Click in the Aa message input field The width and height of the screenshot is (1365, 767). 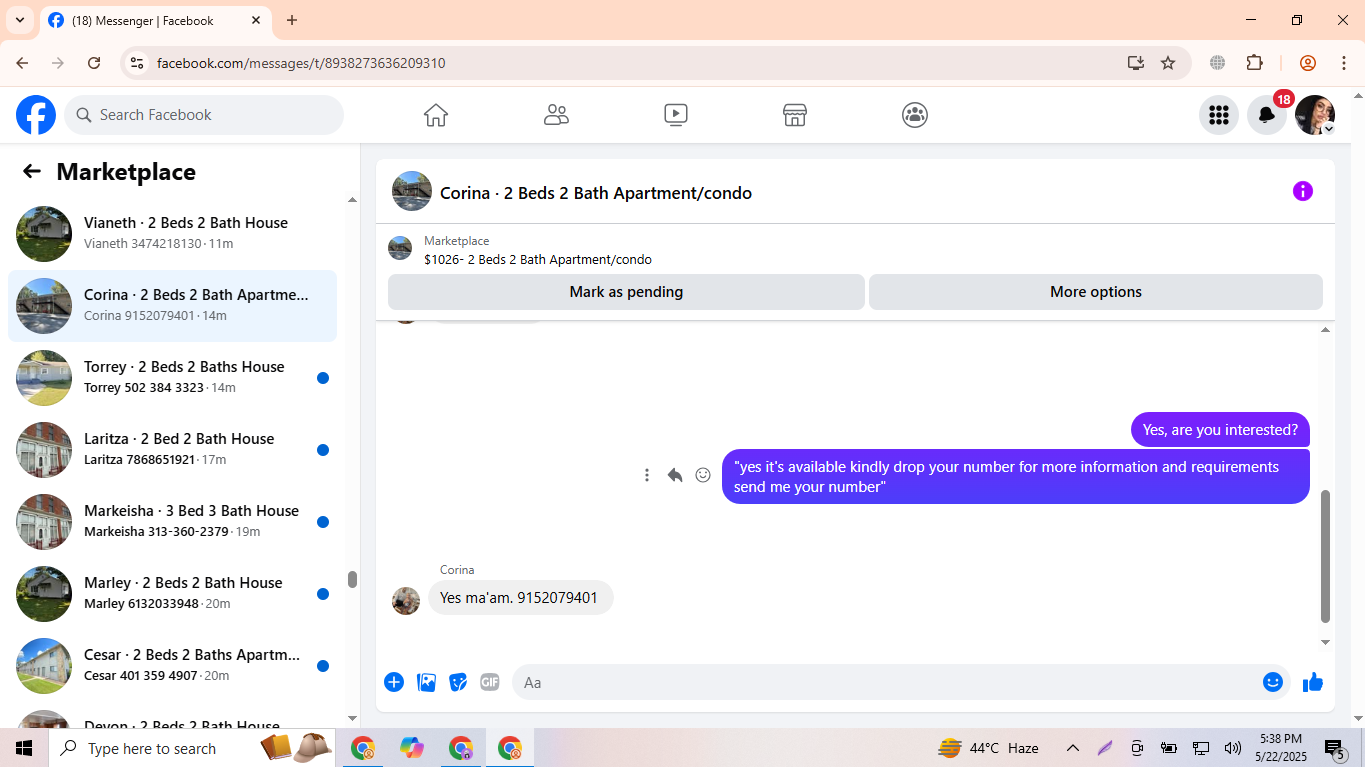coord(885,682)
